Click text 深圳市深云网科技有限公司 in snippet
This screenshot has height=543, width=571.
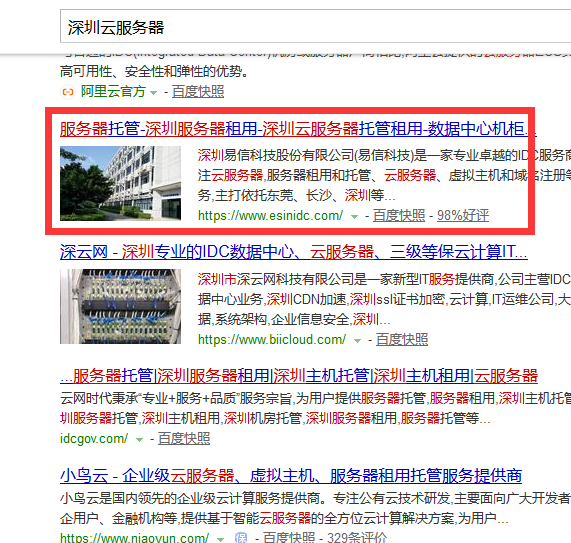(x=275, y=279)
